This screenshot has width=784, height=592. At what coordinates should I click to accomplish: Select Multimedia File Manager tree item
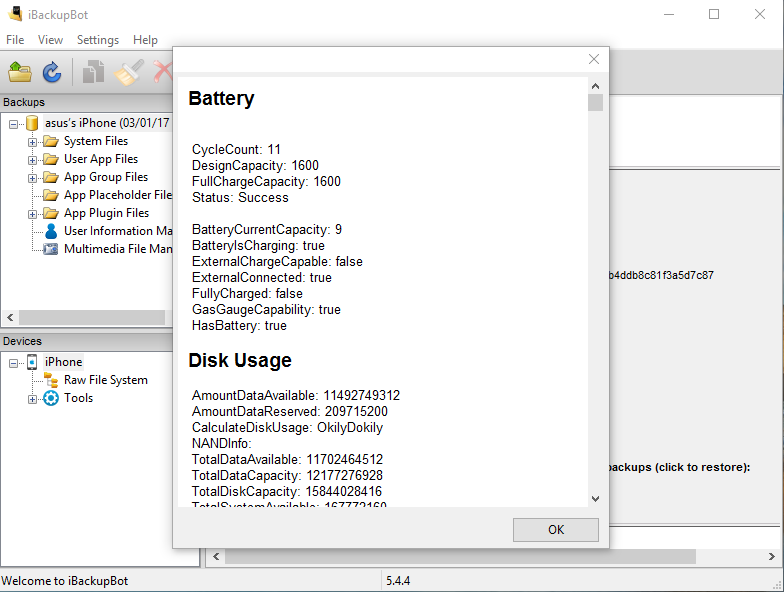[x=118, y=249]
